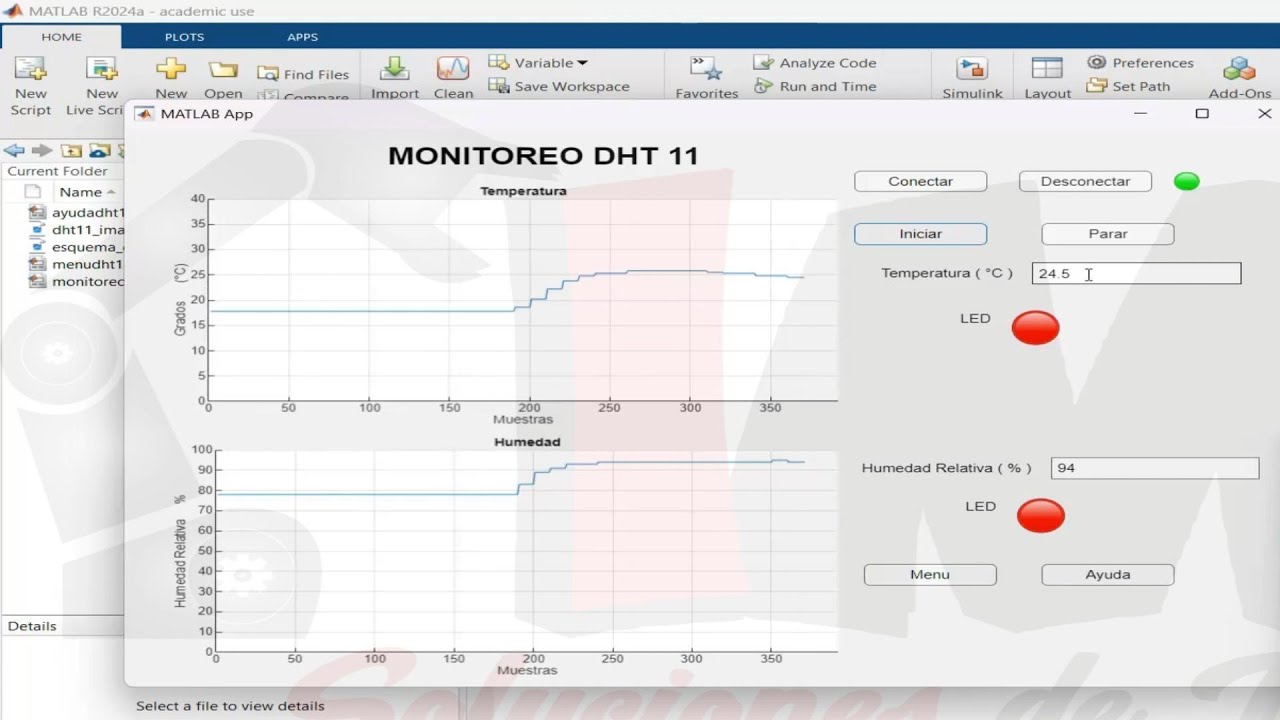Click the blue back arrow in folder toolbar
This screenshot has height=720, width=1280.
coord(14,151)
